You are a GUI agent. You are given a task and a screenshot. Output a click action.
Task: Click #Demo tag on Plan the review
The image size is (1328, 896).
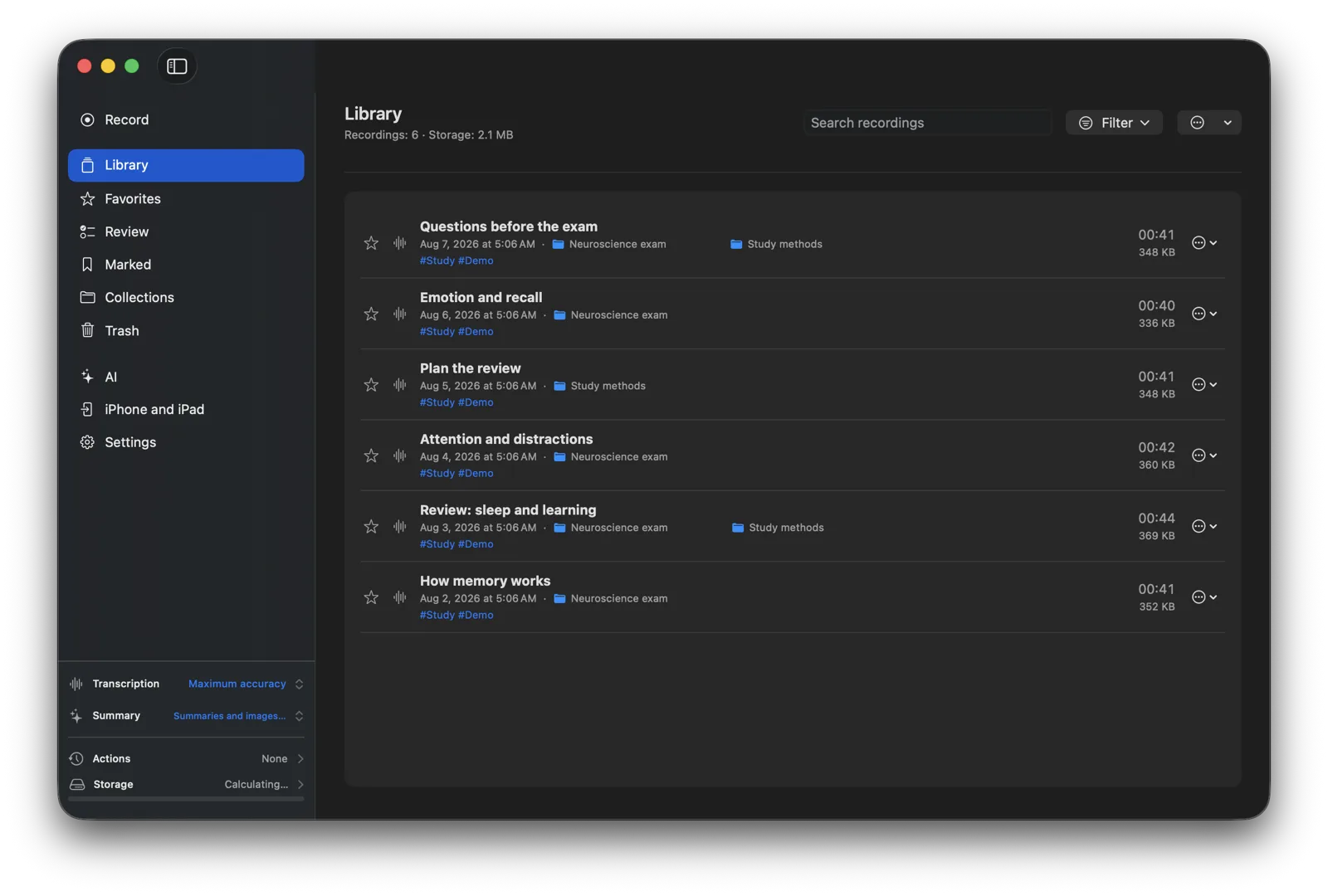coord(476,403)
